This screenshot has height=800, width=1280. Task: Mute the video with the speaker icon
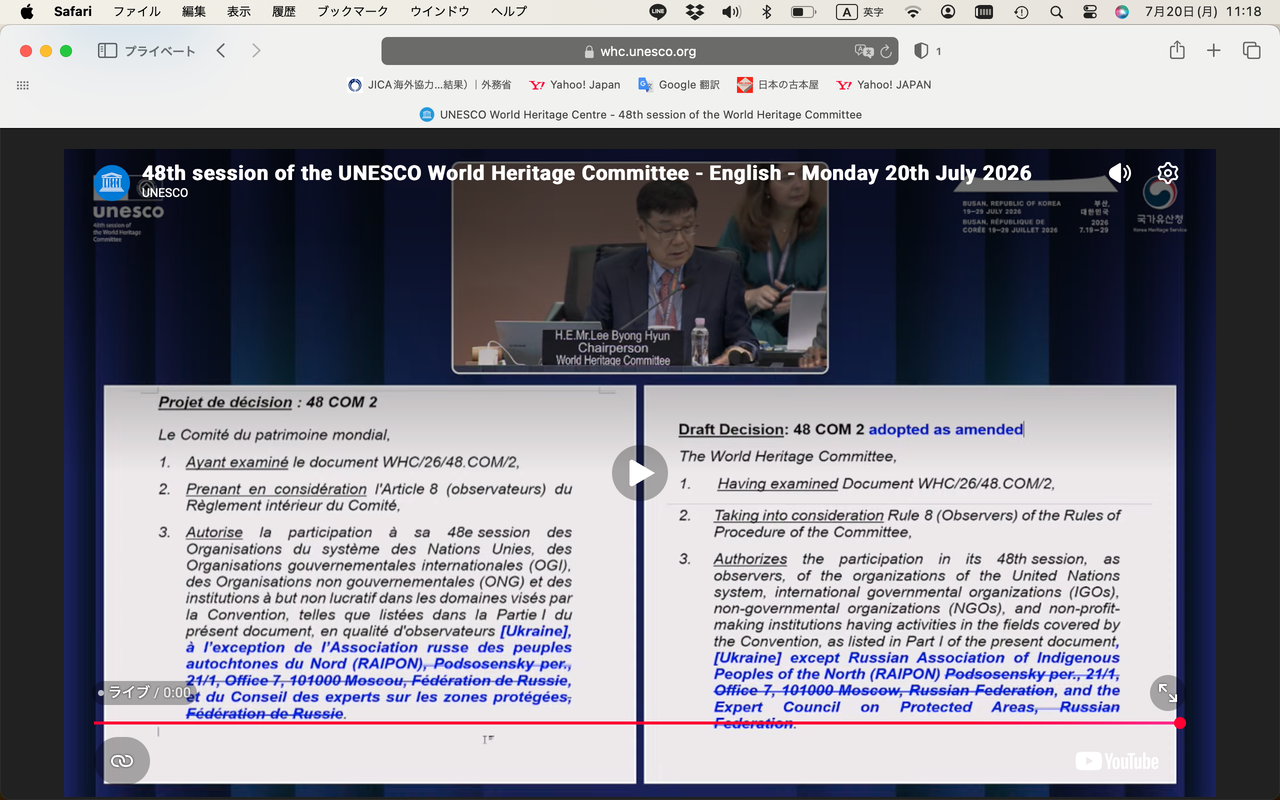1120,173
